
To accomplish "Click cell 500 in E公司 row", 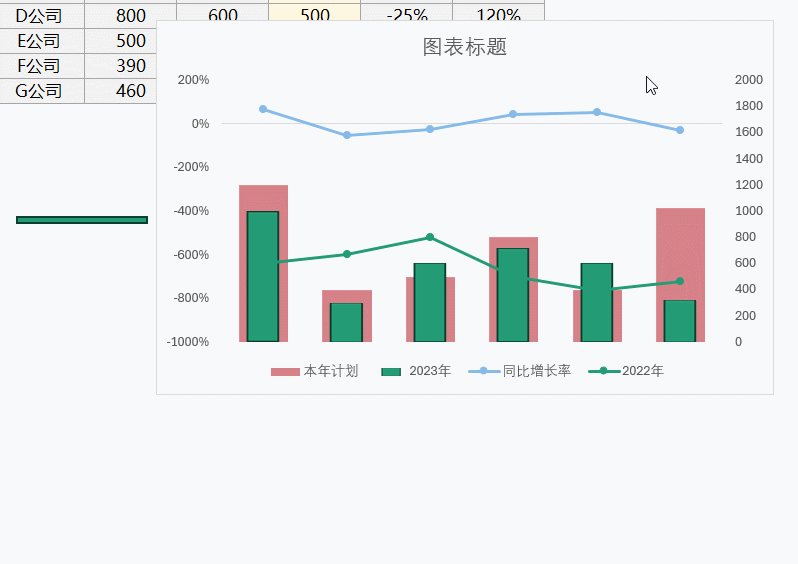I will tap(121, 41).
